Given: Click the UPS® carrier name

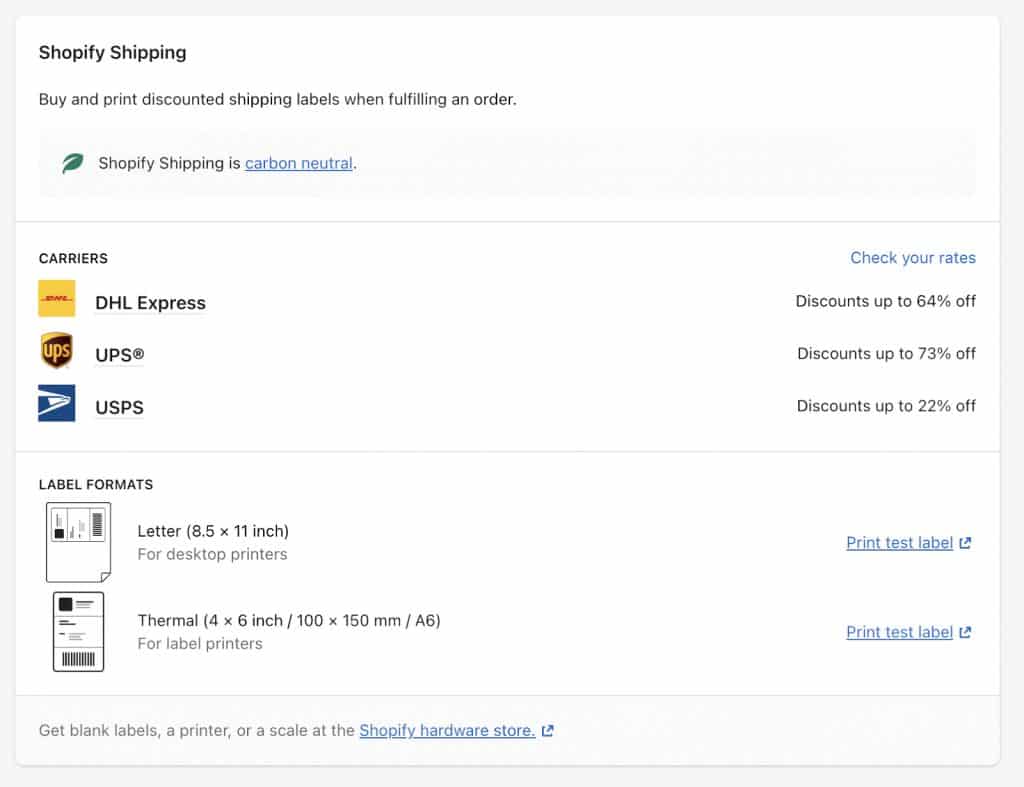Looking at the screenshot, I should pyautogui.click(x=119, y=354).
